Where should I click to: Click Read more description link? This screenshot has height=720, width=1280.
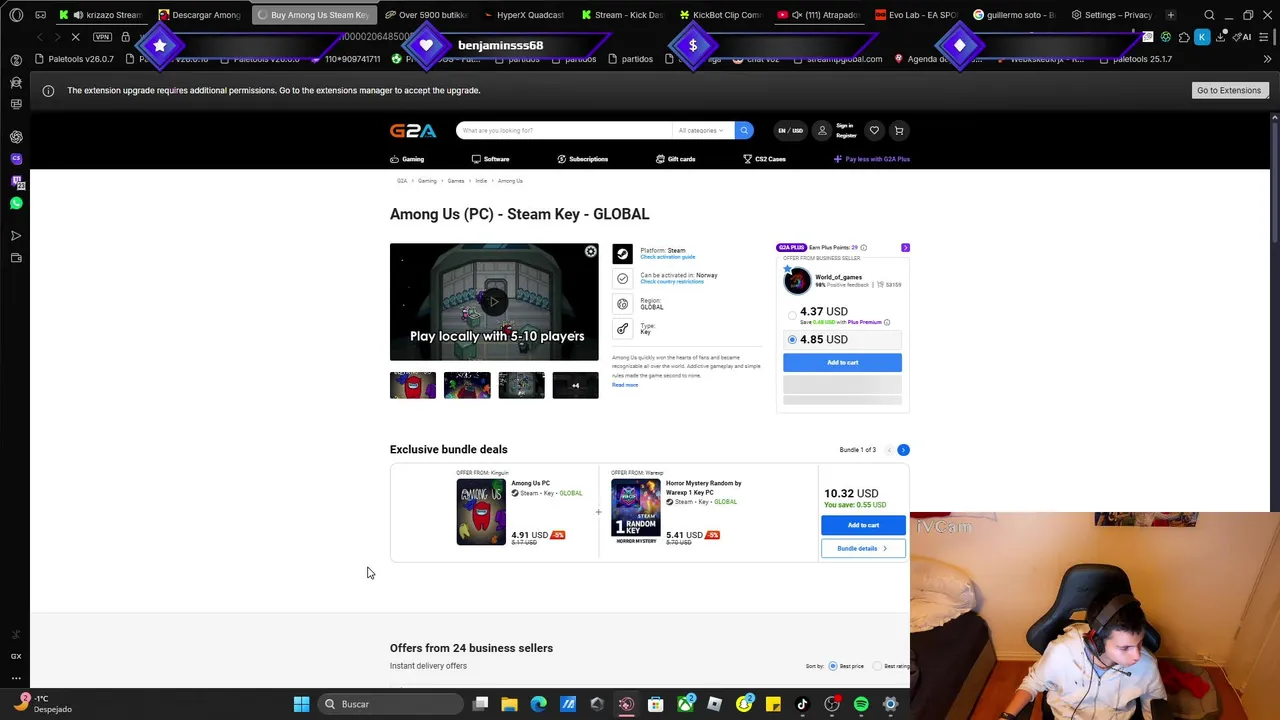625,385
